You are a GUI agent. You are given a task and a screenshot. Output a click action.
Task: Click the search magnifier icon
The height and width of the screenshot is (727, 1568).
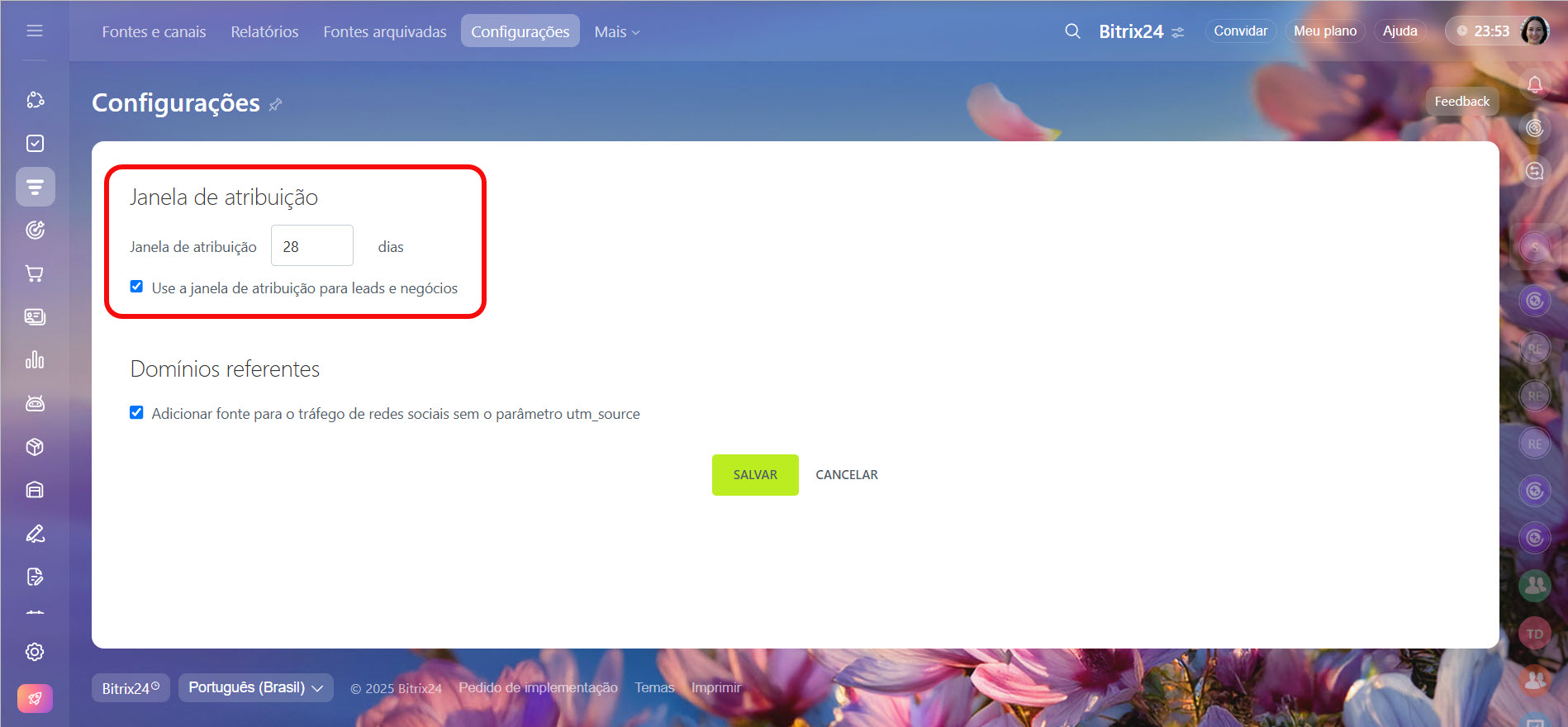[x=1072, y=31]
